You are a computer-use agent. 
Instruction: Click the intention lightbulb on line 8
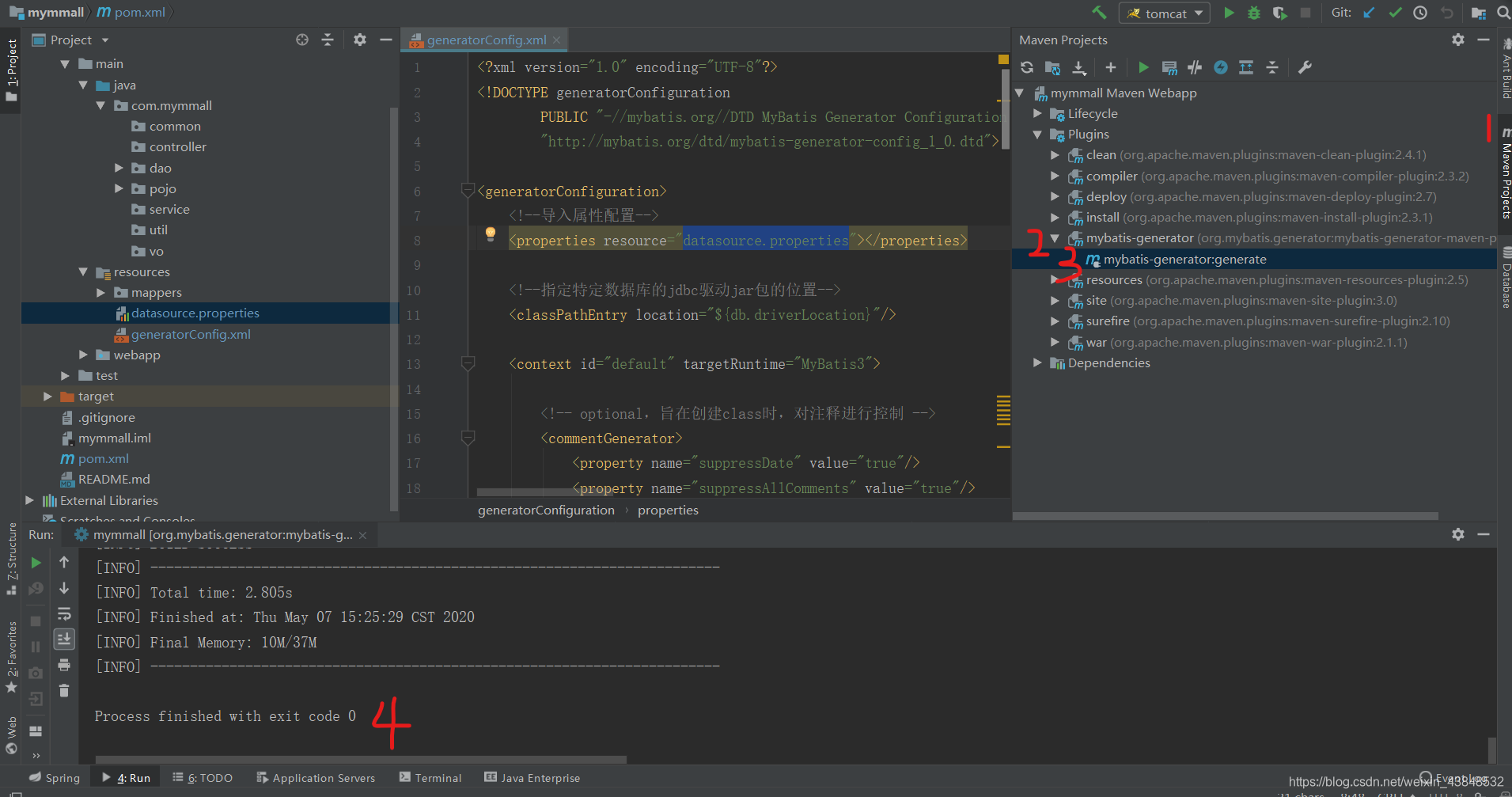491,233
